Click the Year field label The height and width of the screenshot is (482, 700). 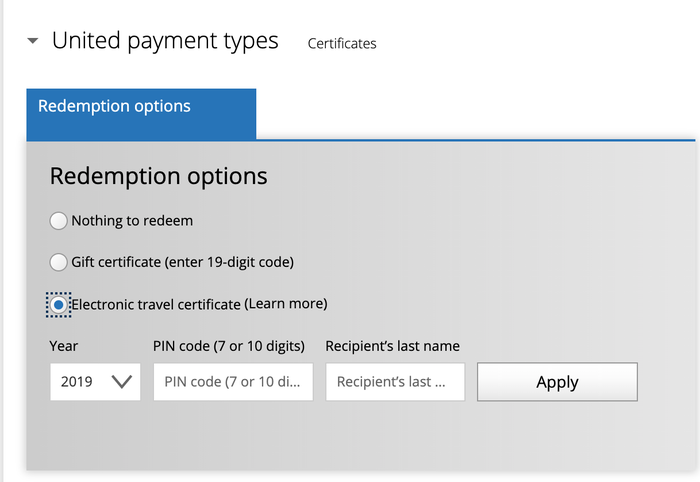63,346
